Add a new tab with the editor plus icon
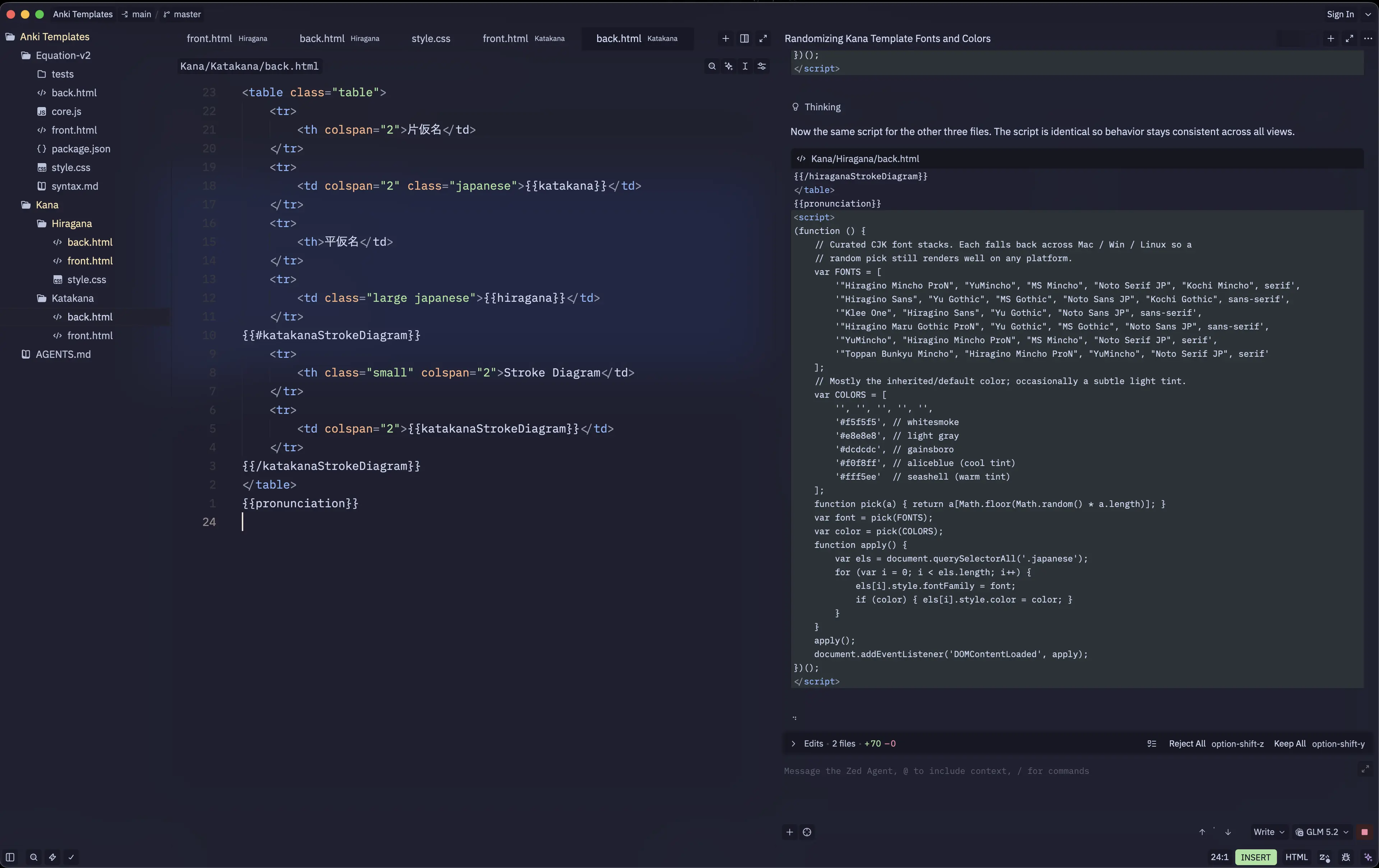 (x=725, y=38)
